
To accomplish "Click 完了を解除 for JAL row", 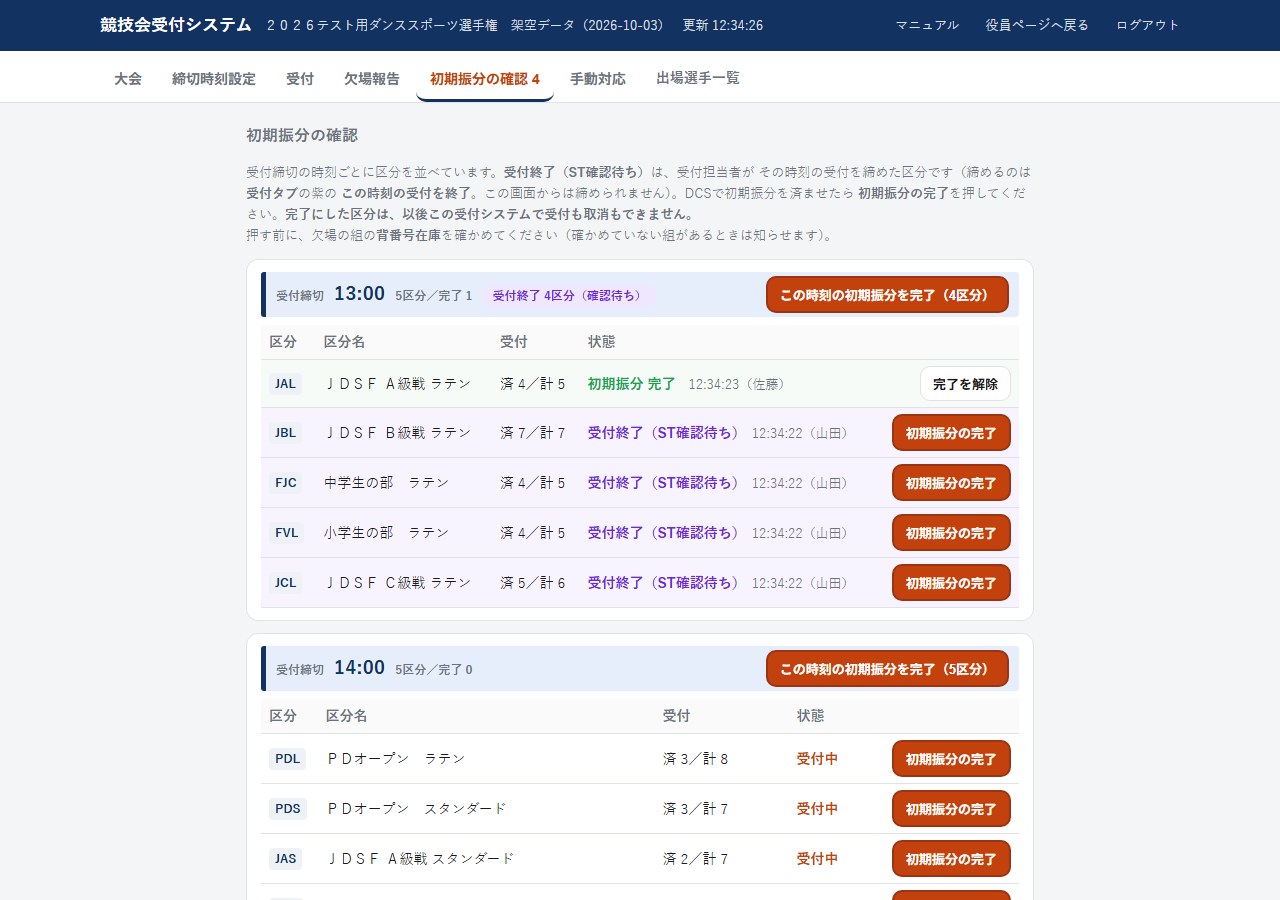I will pos(965,383).
